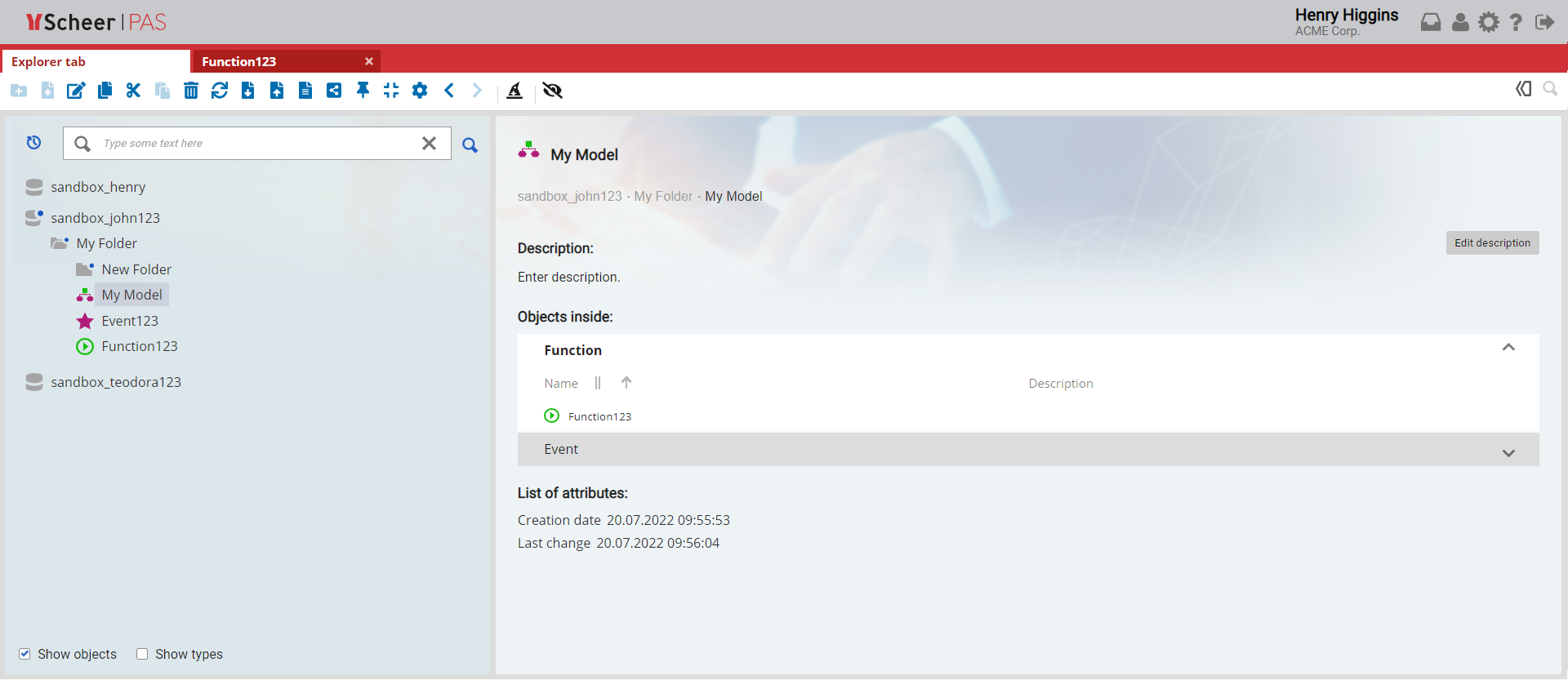
Task: Click the collapse arrows toolbar icon
Action: click(x=391, y=91)
